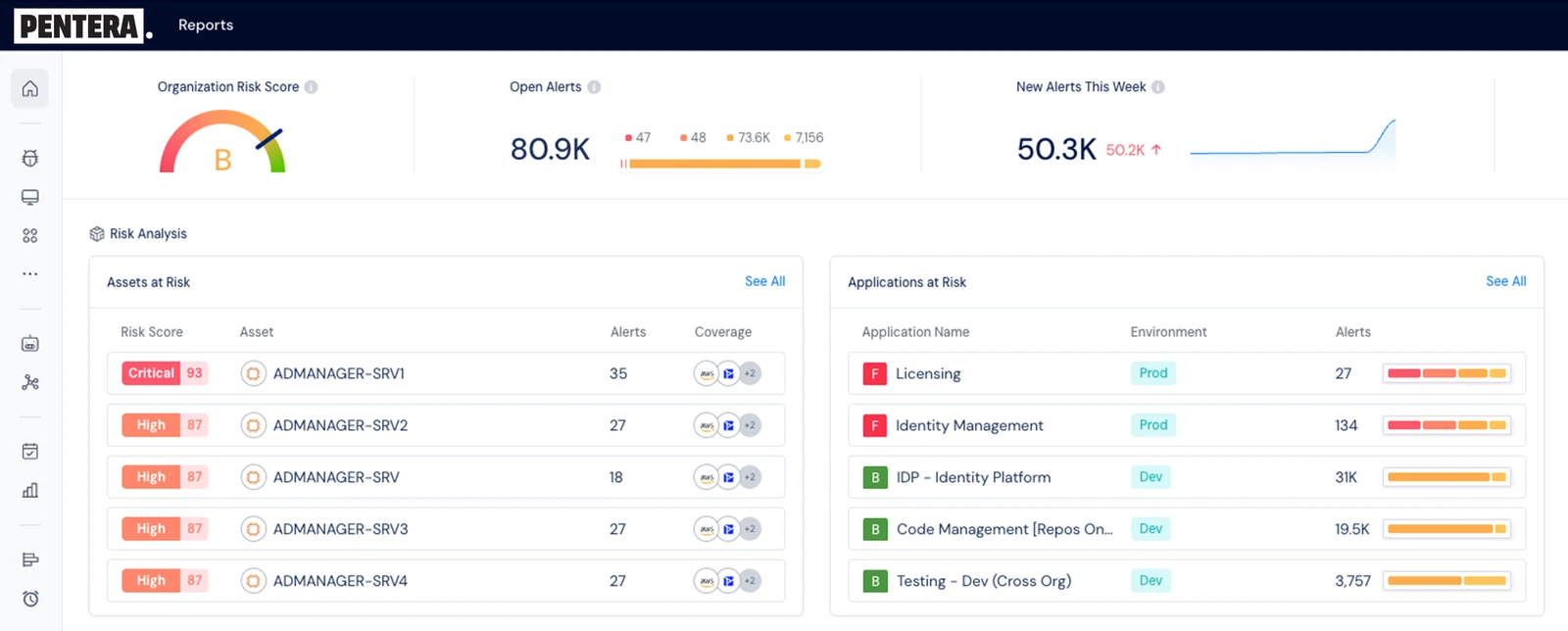Expand the sidebar more options ellipsis
This screenshot has width=1568, height=631.
point(30,273)
